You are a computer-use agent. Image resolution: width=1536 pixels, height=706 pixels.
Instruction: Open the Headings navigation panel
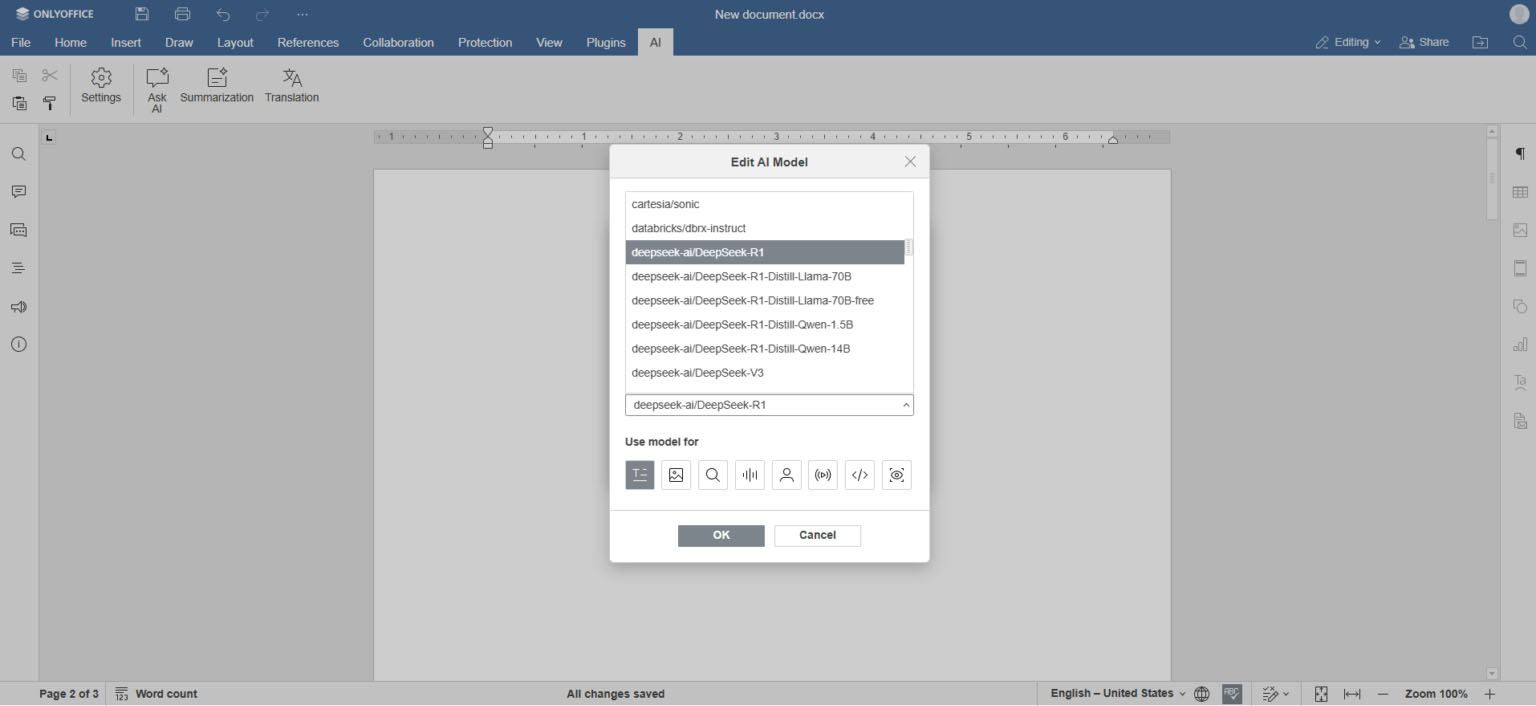point(18,268)
